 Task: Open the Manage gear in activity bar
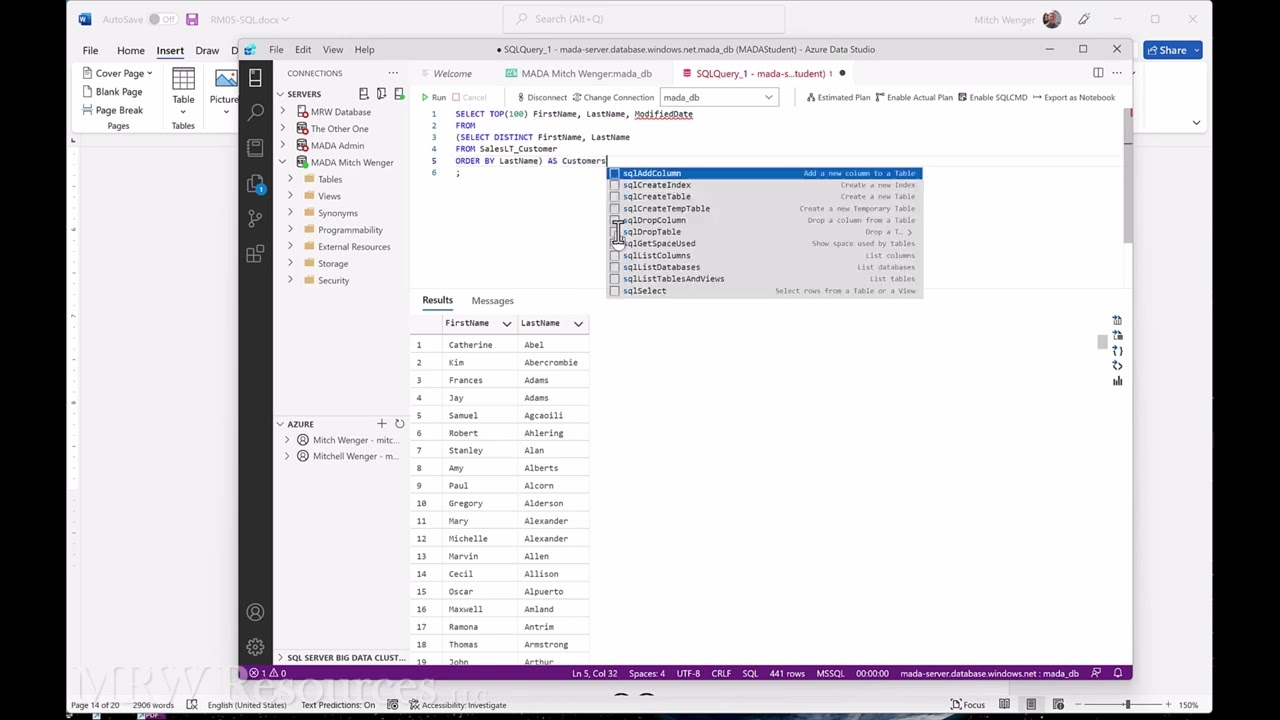point(255,647)
